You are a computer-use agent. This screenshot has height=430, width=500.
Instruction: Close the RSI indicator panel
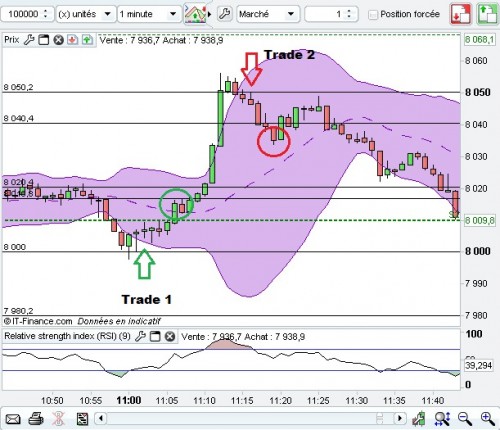click(x=170, y=336)
